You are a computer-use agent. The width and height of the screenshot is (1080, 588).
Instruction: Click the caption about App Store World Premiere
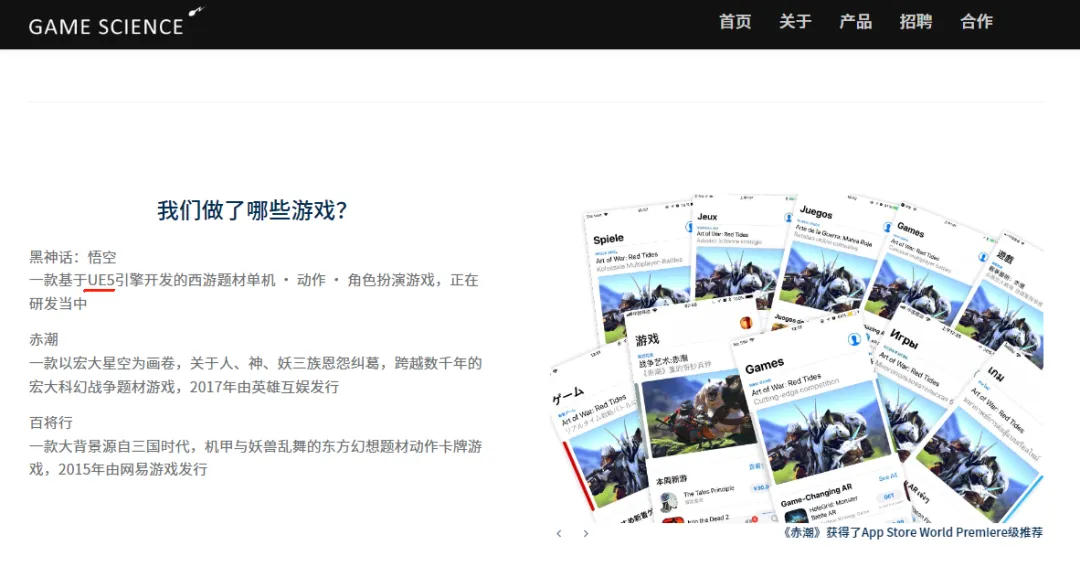[912, 532]
